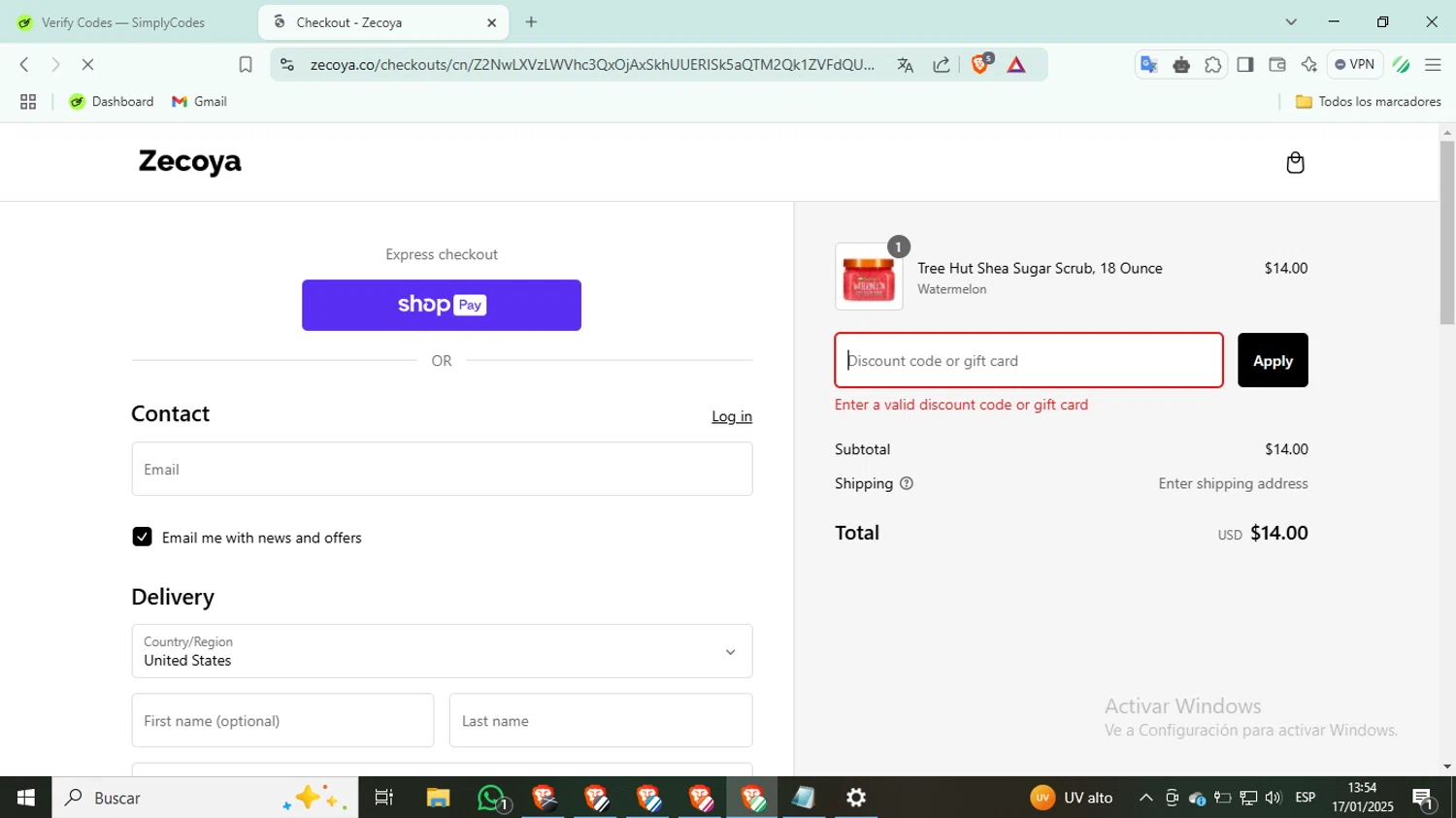Open a new browser tab
1456x818 pixels.
tap(531, 22)
